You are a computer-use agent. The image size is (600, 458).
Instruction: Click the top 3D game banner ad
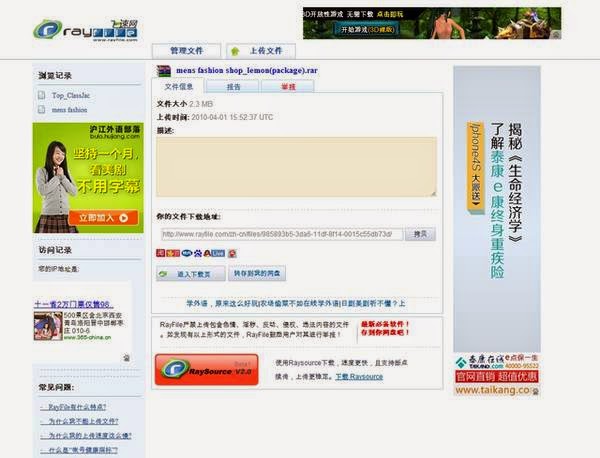[432, 23]
